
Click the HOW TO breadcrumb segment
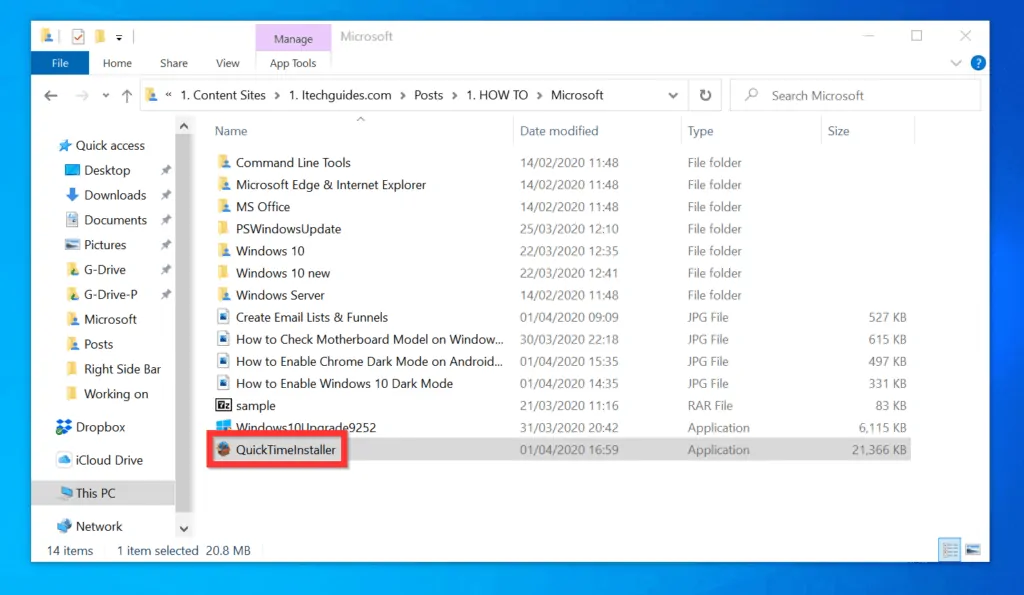click(503, 96)
